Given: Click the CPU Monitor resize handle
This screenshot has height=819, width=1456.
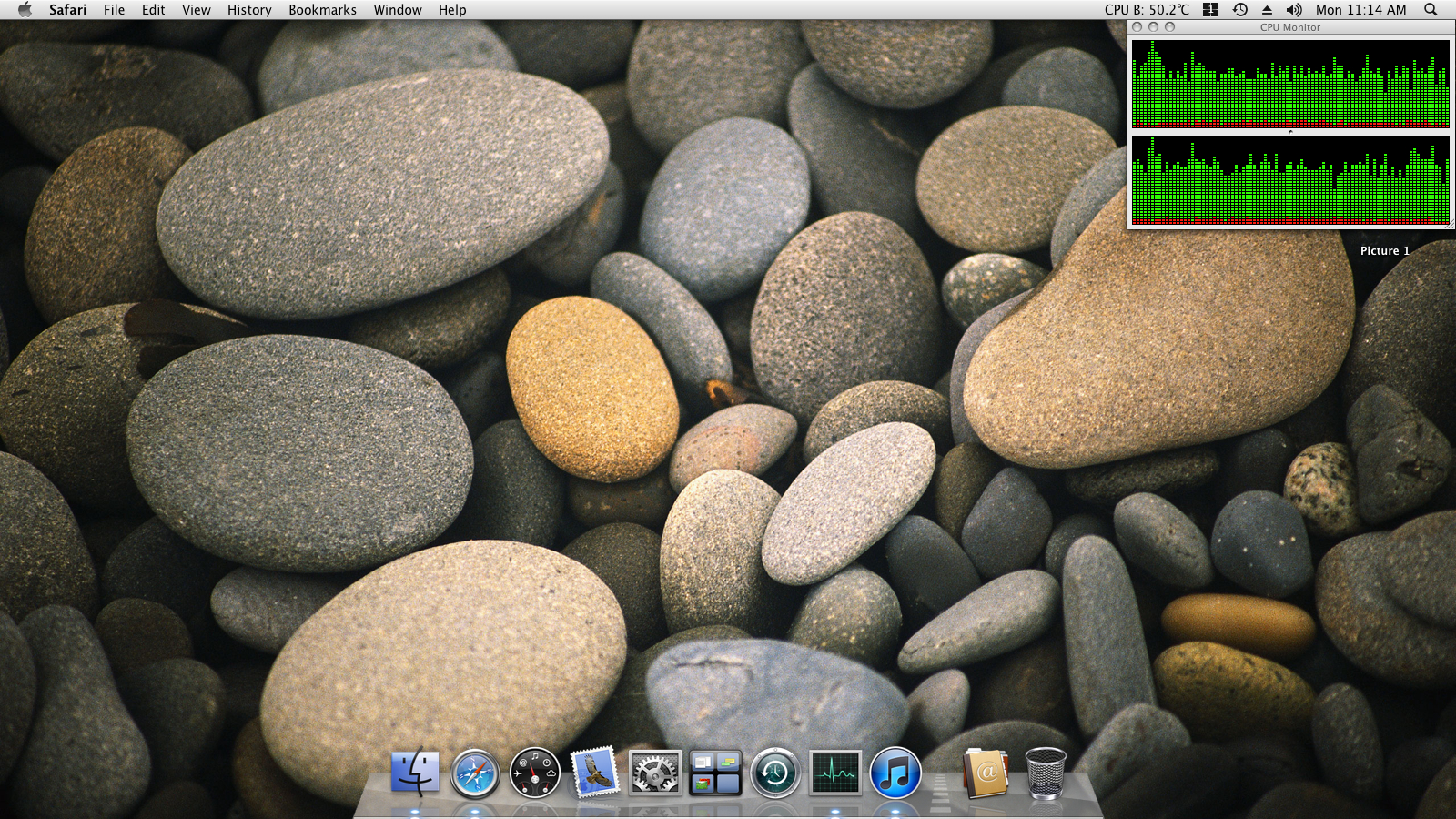Looking at the screenshot, I should click(1450, 224).
